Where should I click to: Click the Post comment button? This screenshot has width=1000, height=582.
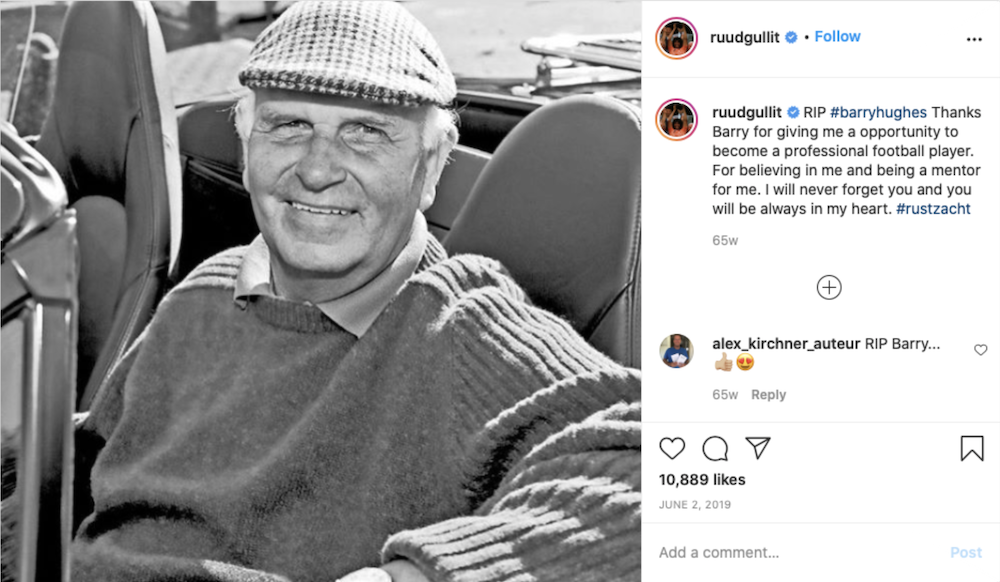tap(966, 553)
